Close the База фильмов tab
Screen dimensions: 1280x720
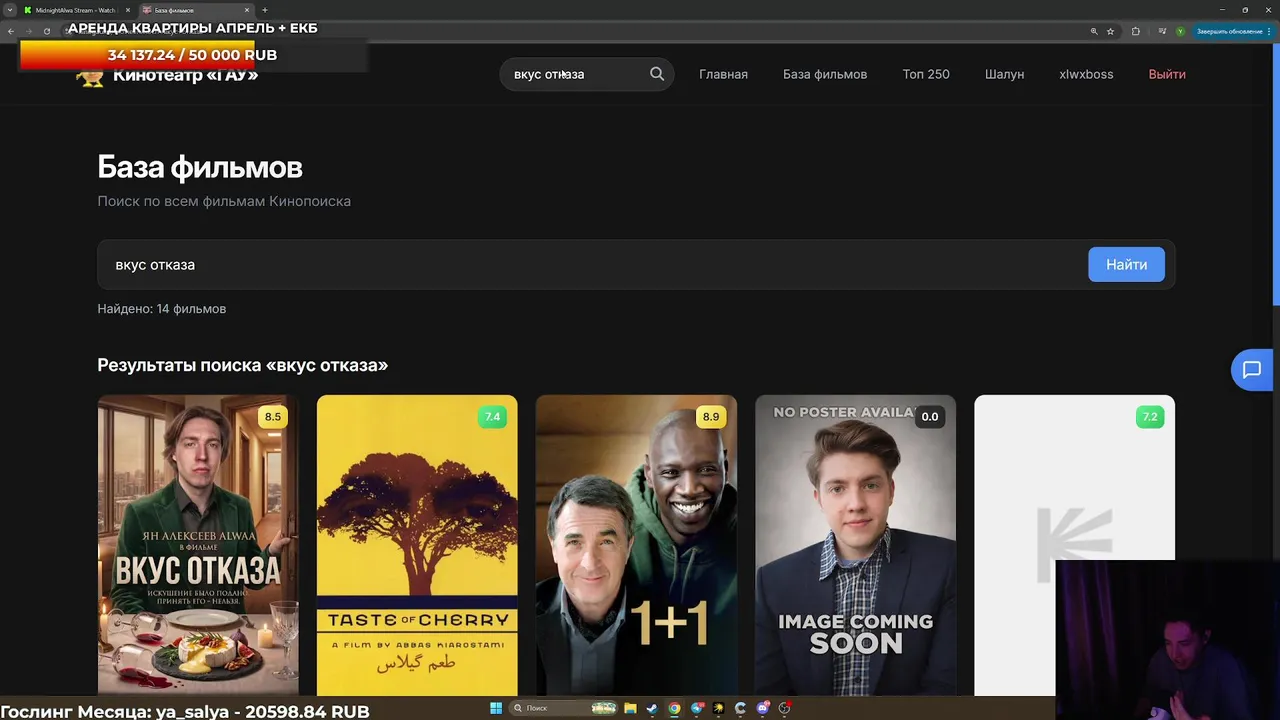[246, 10]
